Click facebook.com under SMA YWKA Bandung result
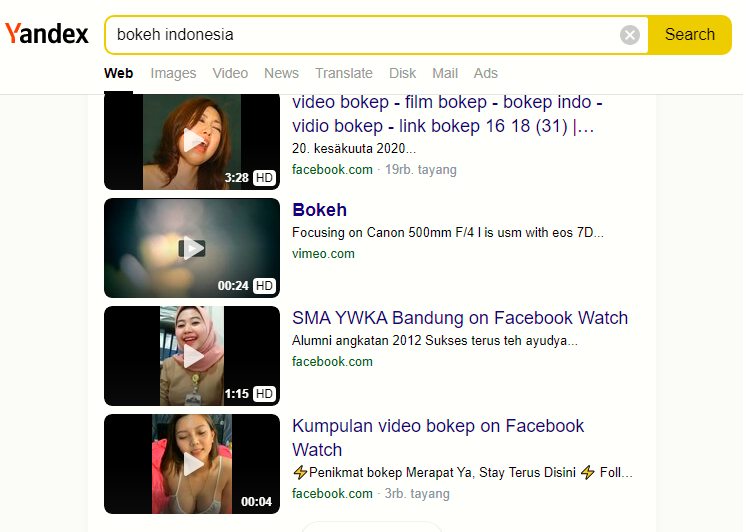Image resolution: width=743 pixels, height=532 pixels. point(332,361)
